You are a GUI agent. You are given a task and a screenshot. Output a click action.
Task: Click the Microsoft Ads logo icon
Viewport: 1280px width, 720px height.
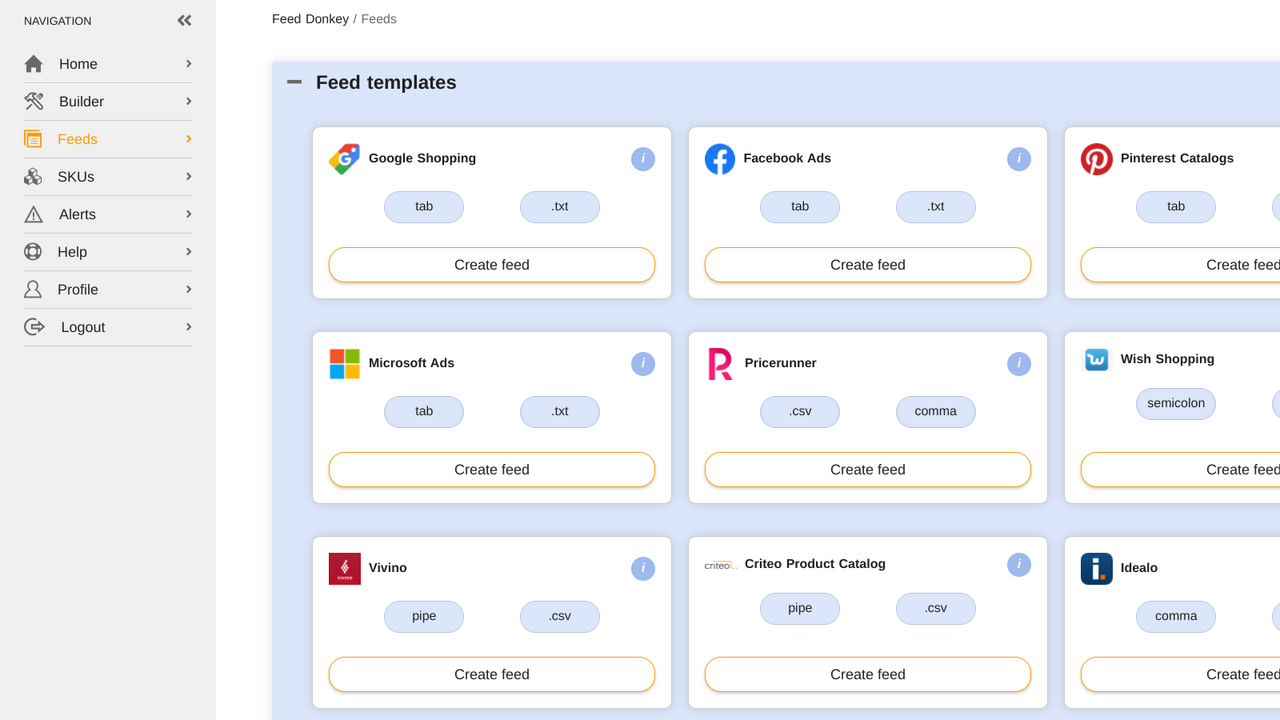pos(344,363)
